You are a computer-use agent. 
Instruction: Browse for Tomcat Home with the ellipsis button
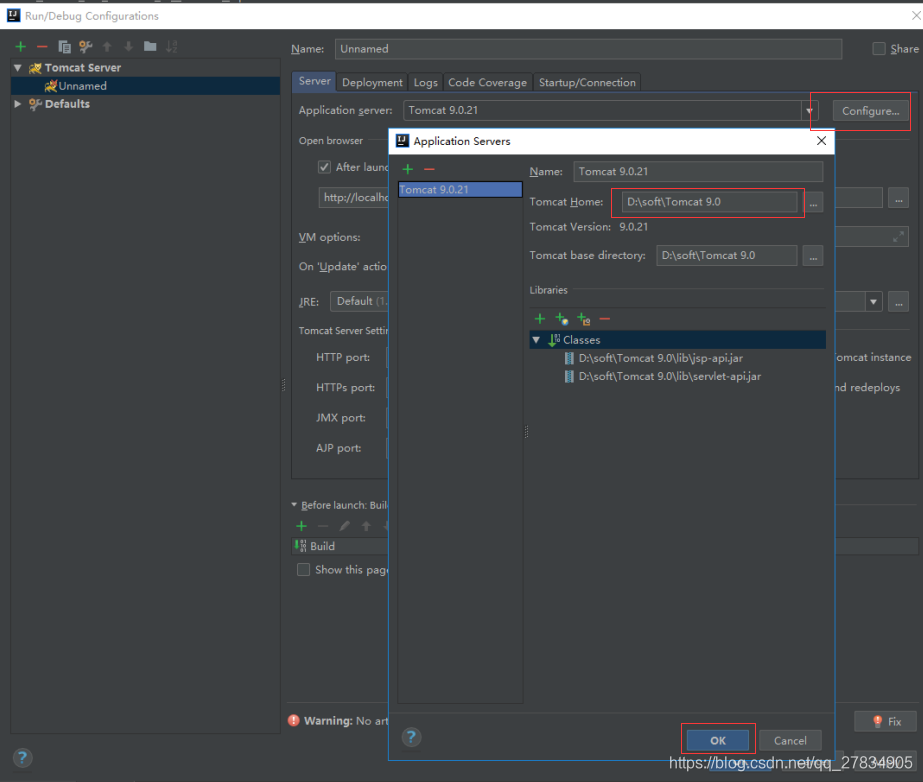813,203
